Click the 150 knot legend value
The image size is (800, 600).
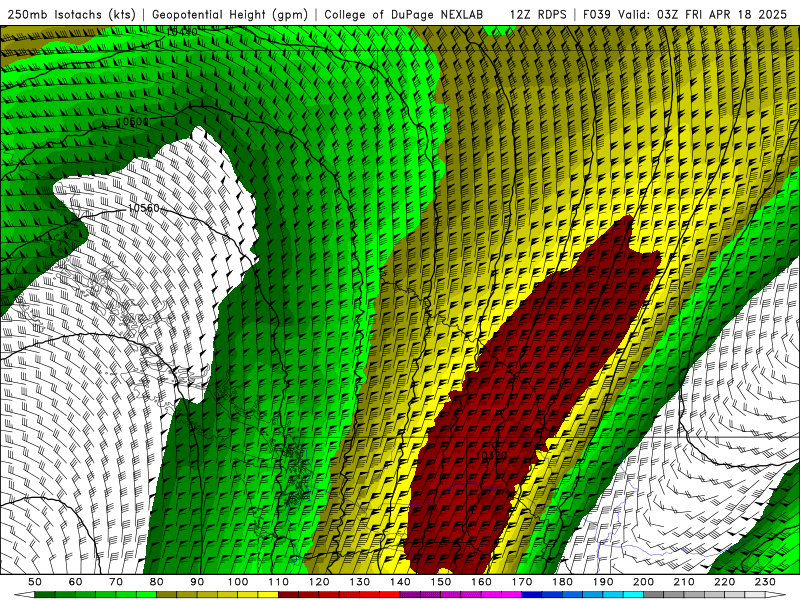tap(441, 582)
